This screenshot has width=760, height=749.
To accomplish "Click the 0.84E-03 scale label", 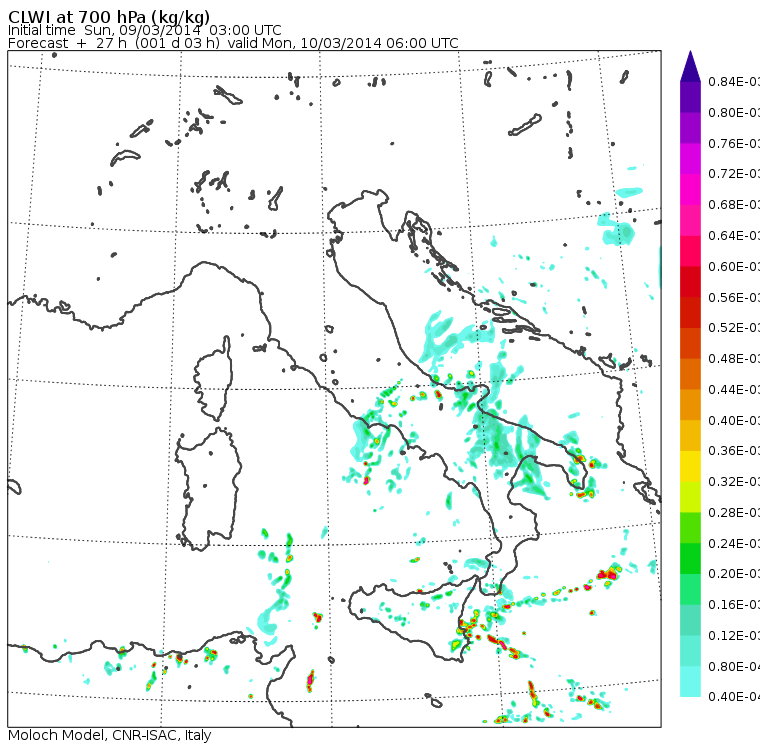I will point(734,81).
